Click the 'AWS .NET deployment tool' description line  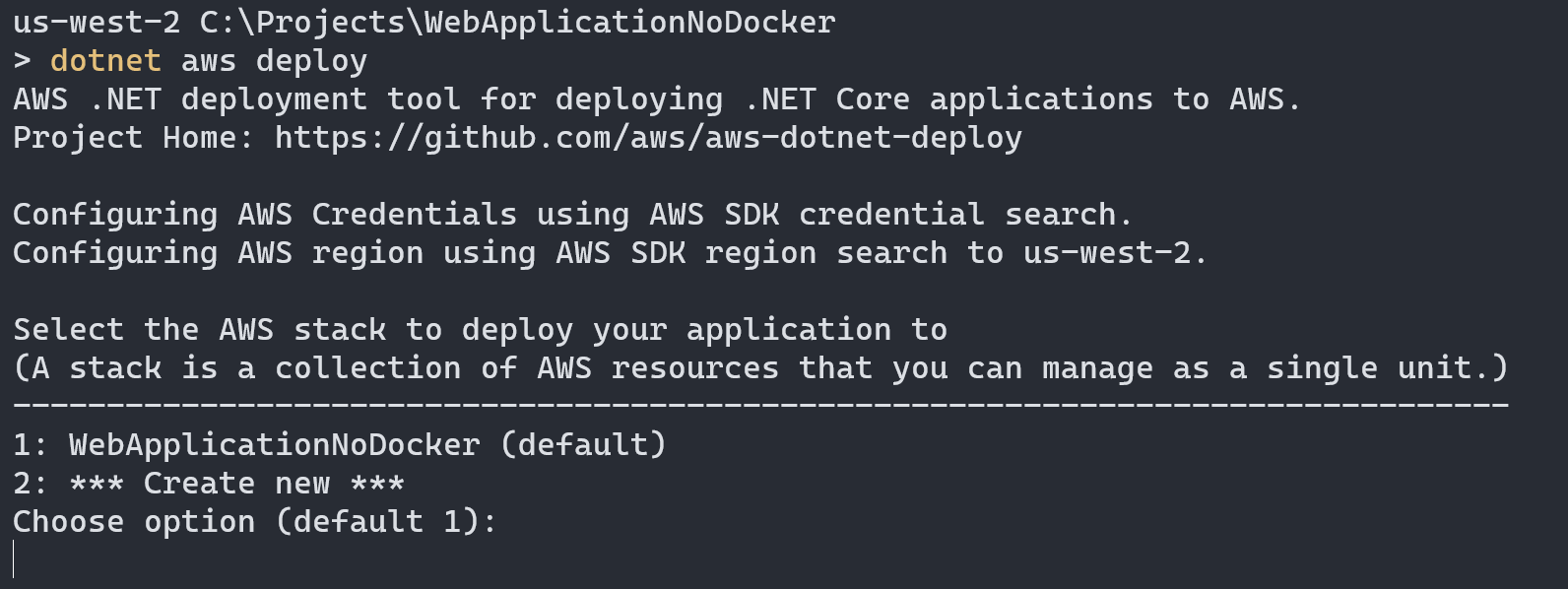657,99
